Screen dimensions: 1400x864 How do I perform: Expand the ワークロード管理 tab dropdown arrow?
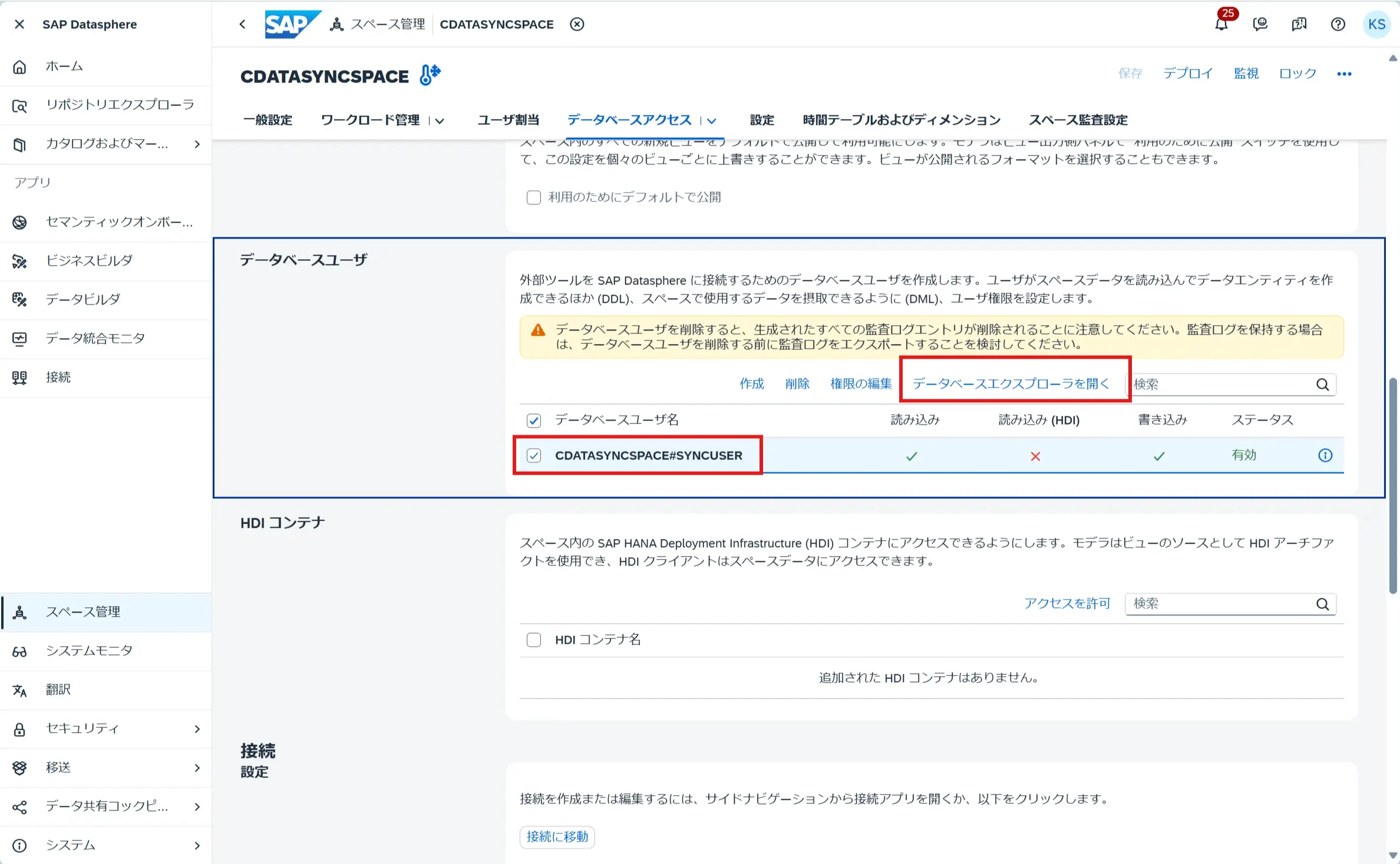tap(440, 121)
